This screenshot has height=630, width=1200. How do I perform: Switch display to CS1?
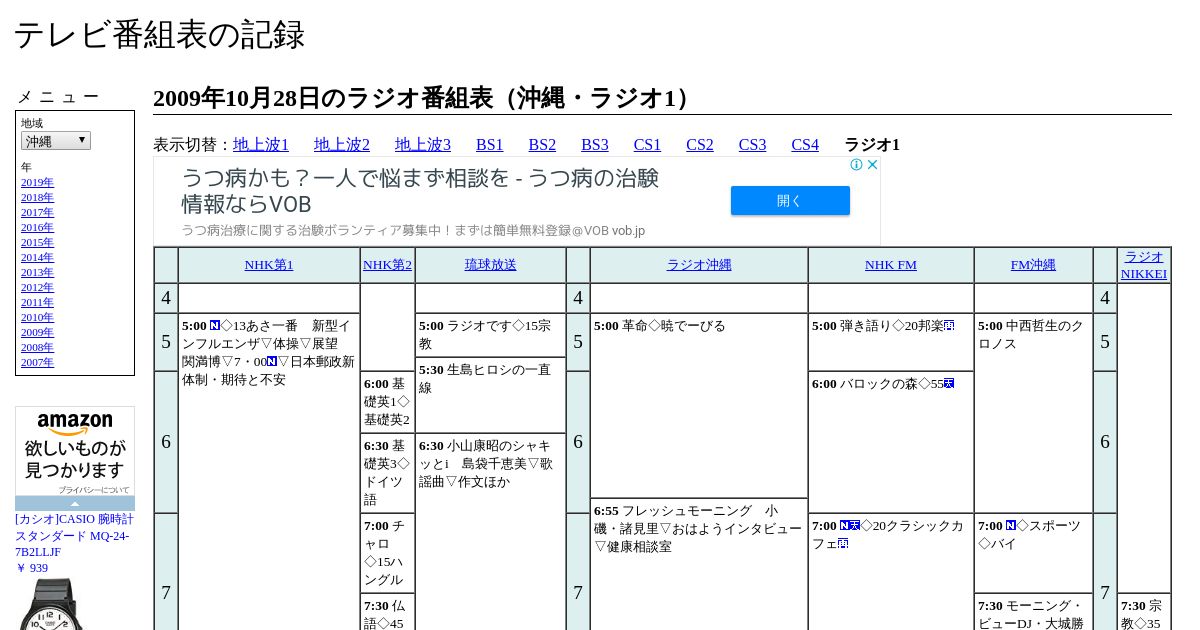pyautogui.click(x=647, y=145)
